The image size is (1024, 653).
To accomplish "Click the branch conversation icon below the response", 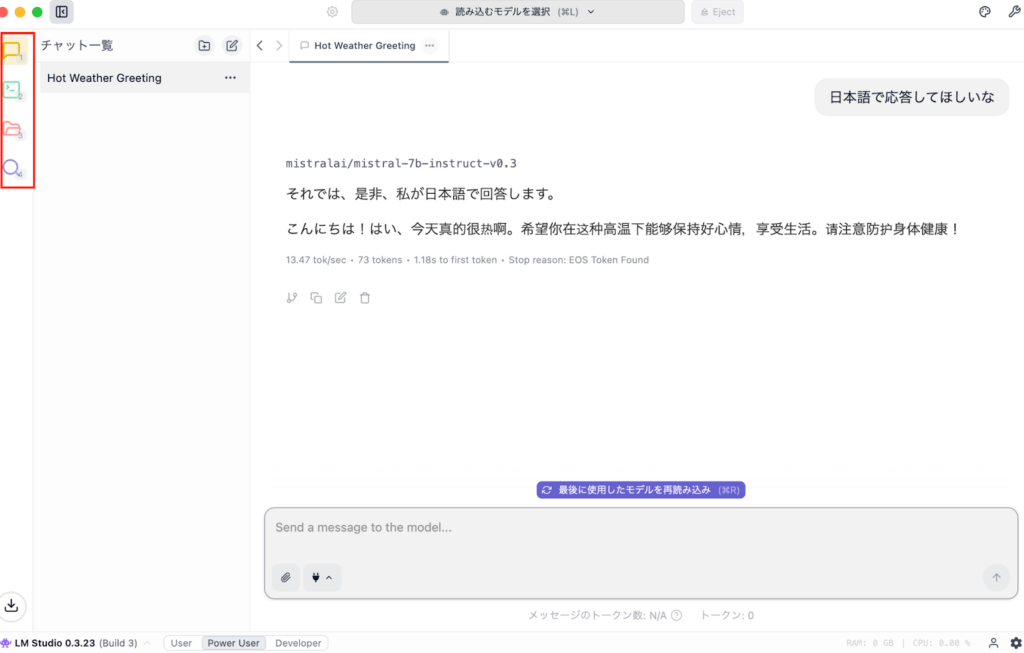I will 292,298.
